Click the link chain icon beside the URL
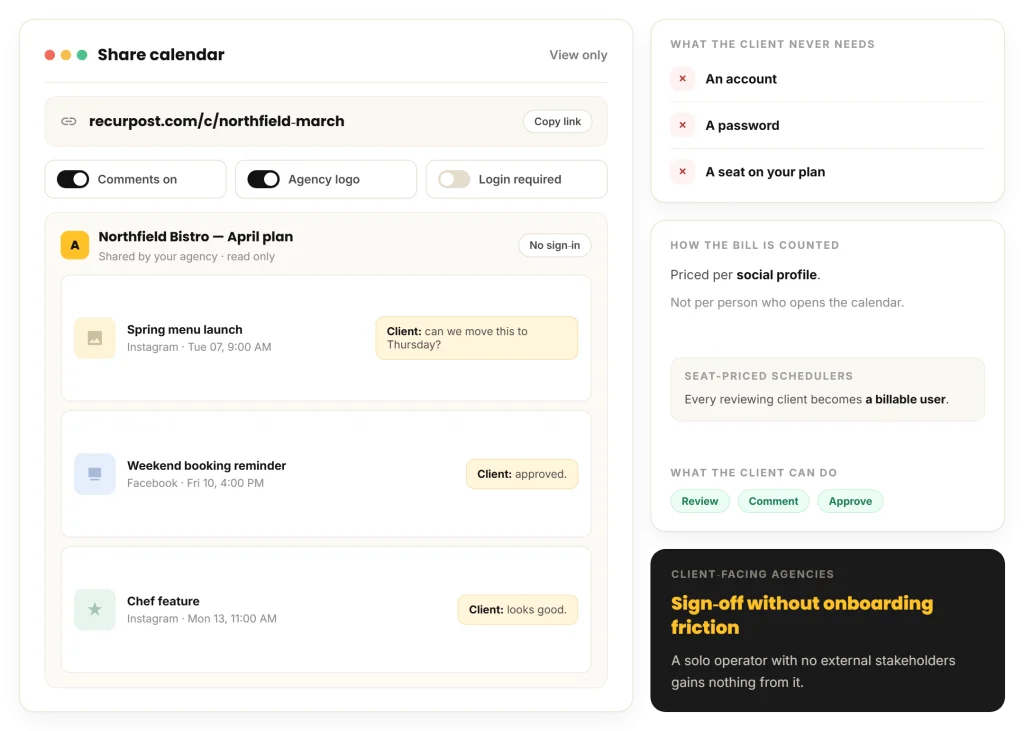Viewport: 1024px width, 731px height. (69, 122)
